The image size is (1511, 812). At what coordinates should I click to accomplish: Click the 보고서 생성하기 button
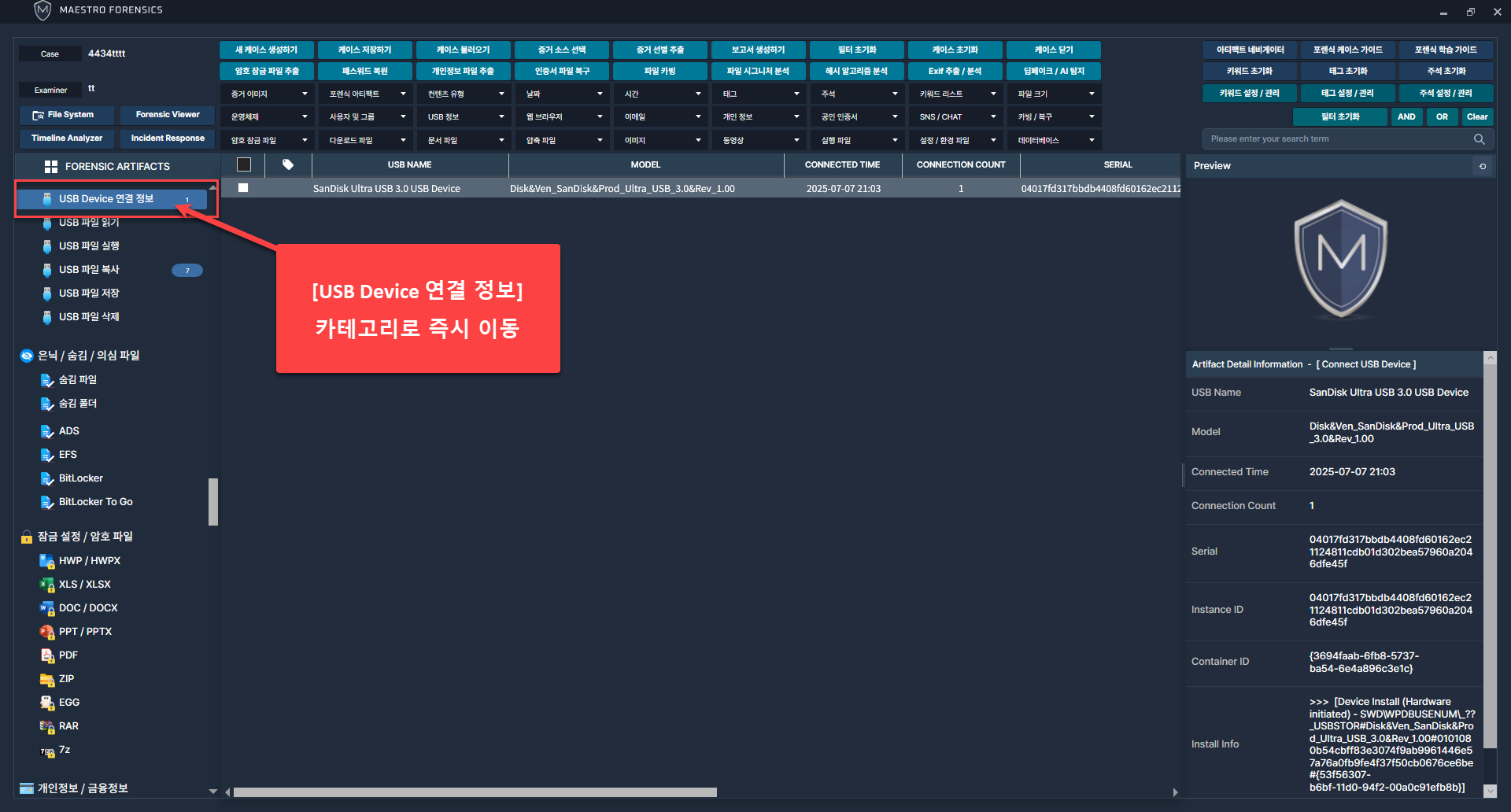click(758, 50)
